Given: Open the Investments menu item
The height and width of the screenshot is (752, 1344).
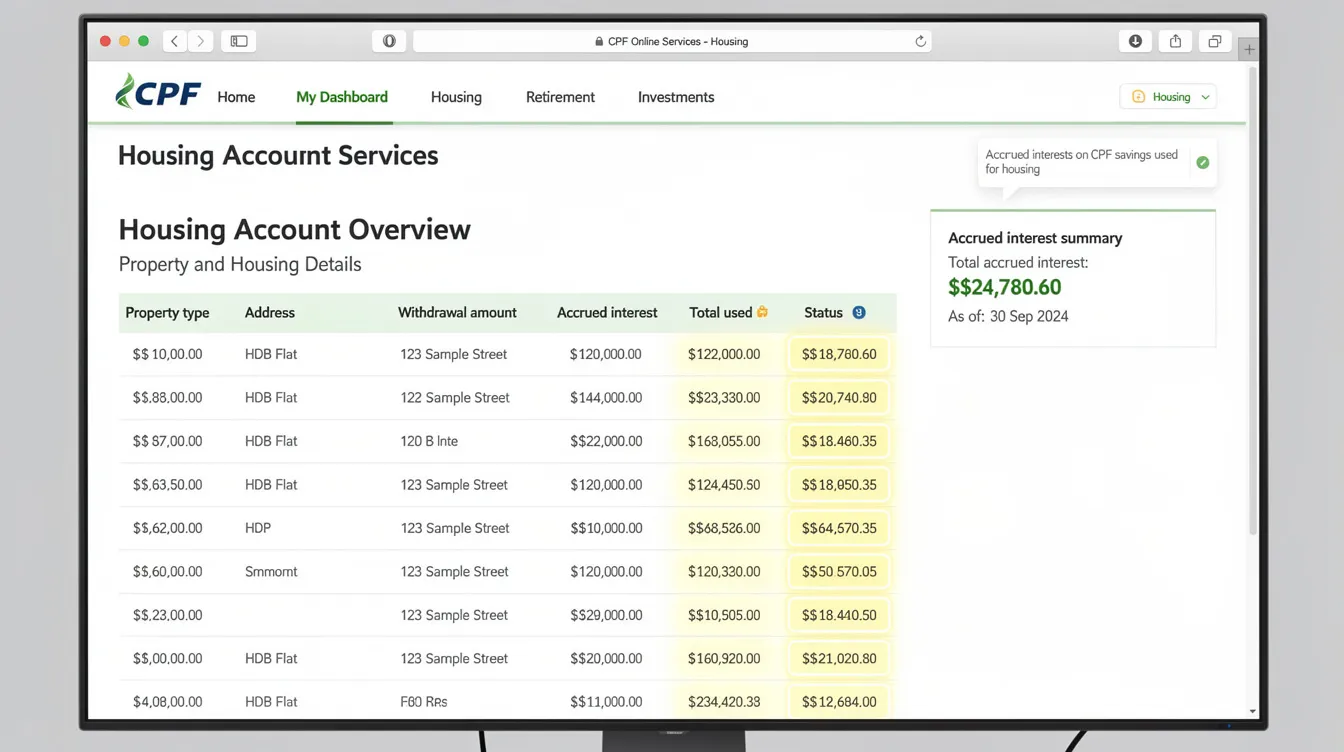Looking at the screenshot, I should 676,97.
